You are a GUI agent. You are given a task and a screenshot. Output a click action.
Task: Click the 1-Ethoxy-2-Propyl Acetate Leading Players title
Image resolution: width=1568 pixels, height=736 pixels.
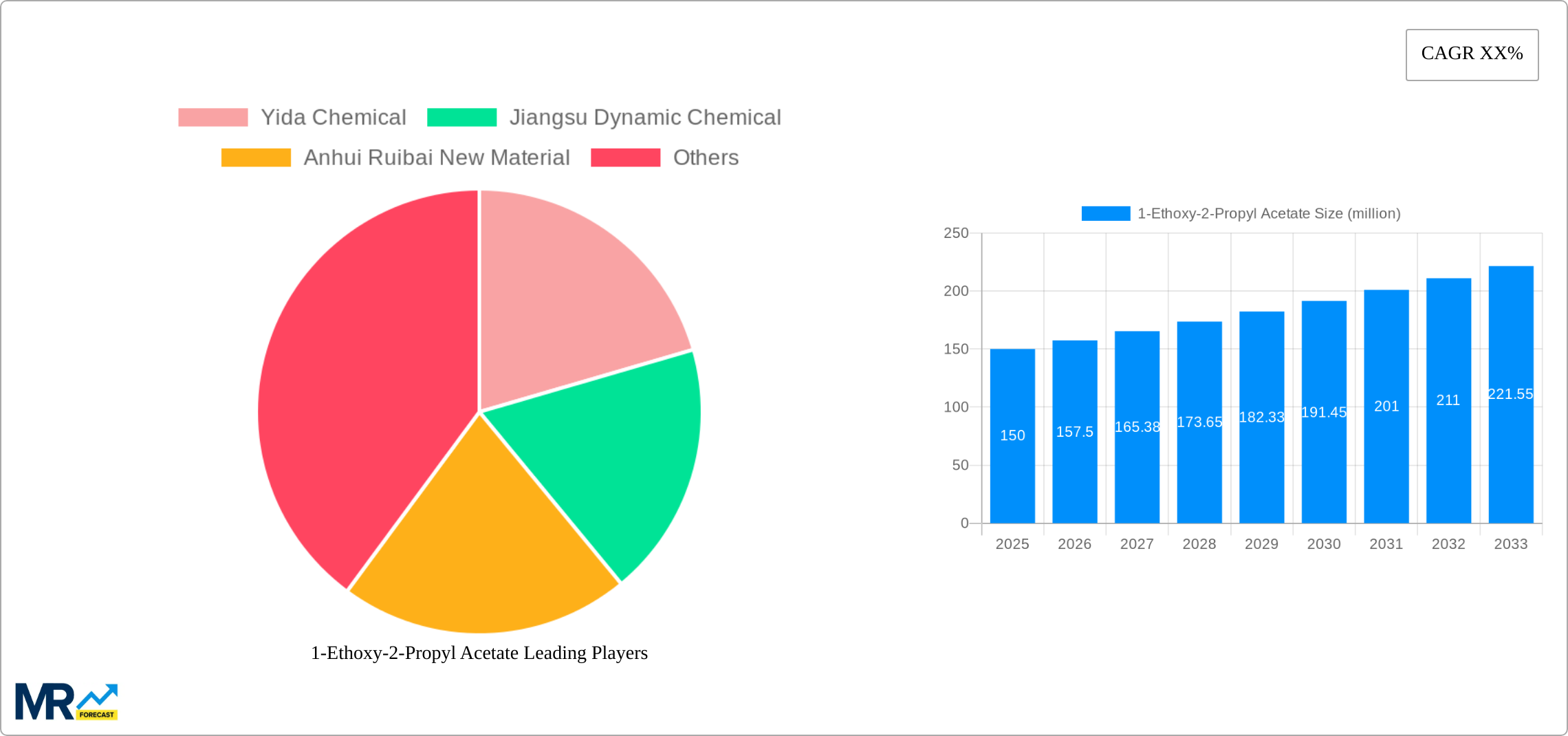[479, 653]
